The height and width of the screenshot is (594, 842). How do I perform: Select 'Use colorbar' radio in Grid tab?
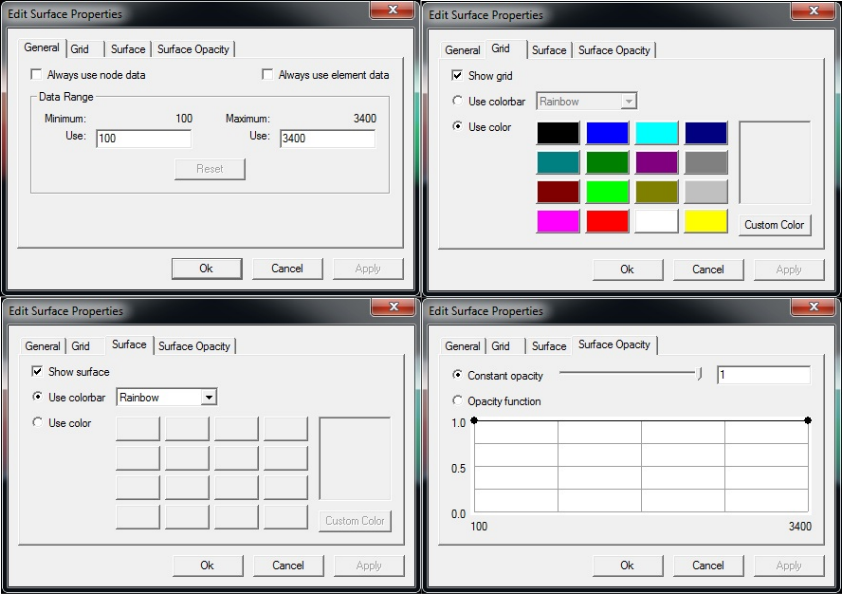point(457,100)
